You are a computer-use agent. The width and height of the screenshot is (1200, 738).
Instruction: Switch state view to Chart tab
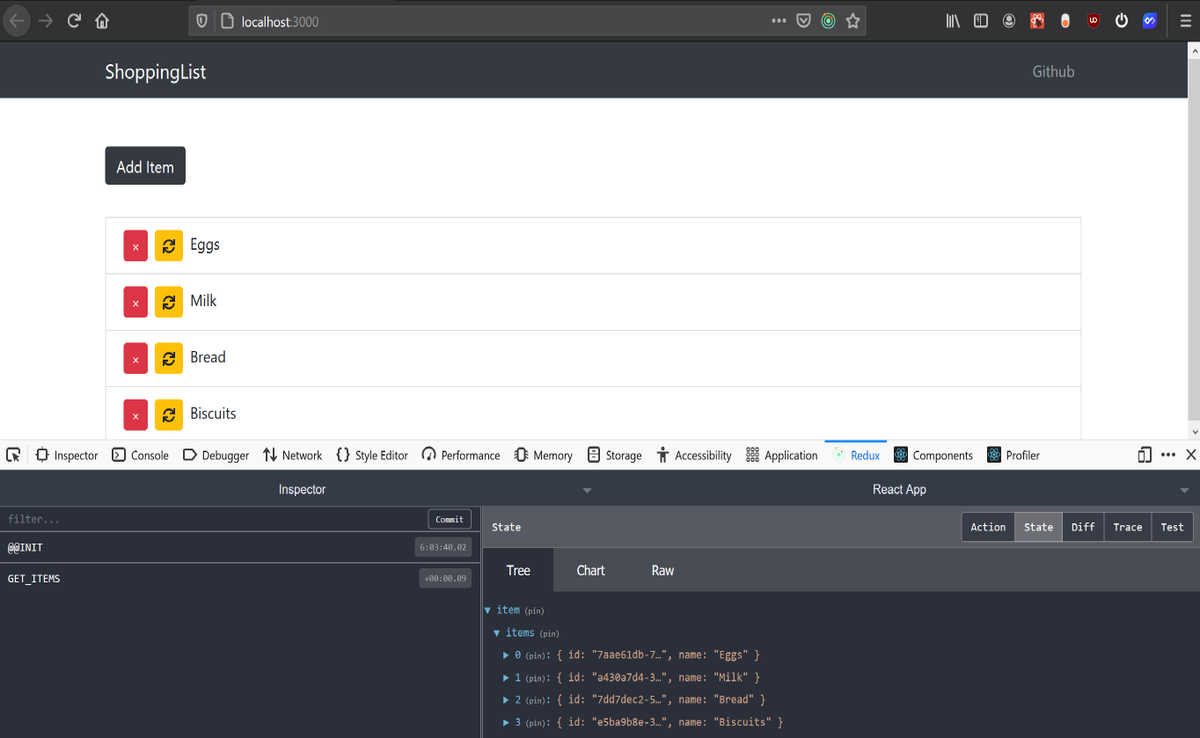click(x=590, y=570)
